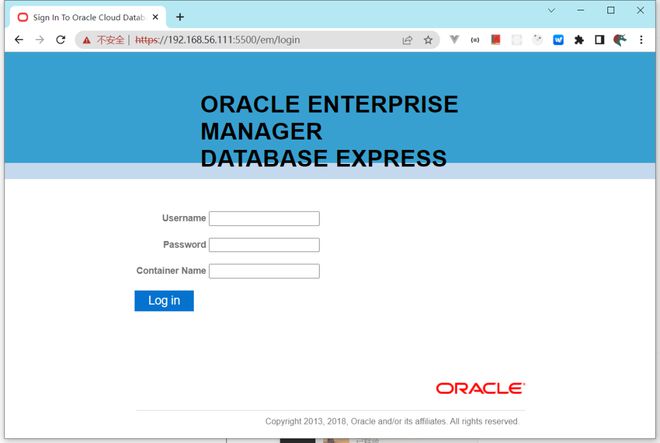This screenshot has height=443, width=660.
Task: Focus the Container Name field
Action: (264, 271)
